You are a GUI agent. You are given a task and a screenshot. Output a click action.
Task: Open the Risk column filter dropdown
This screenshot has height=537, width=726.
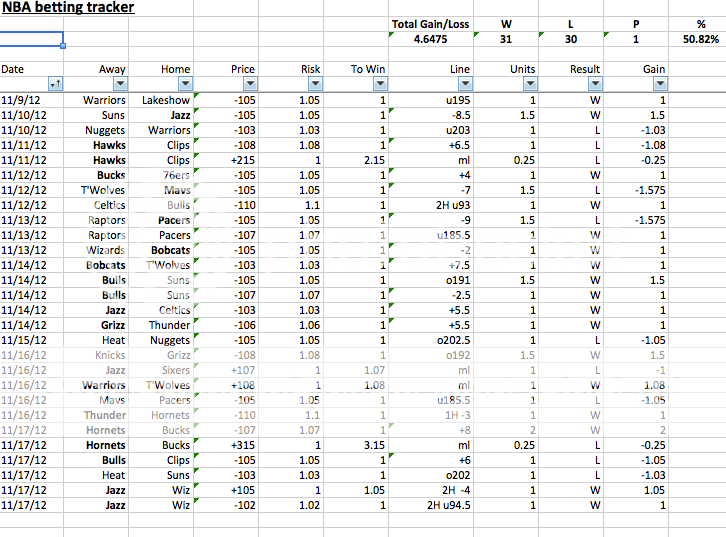[315, 84]
